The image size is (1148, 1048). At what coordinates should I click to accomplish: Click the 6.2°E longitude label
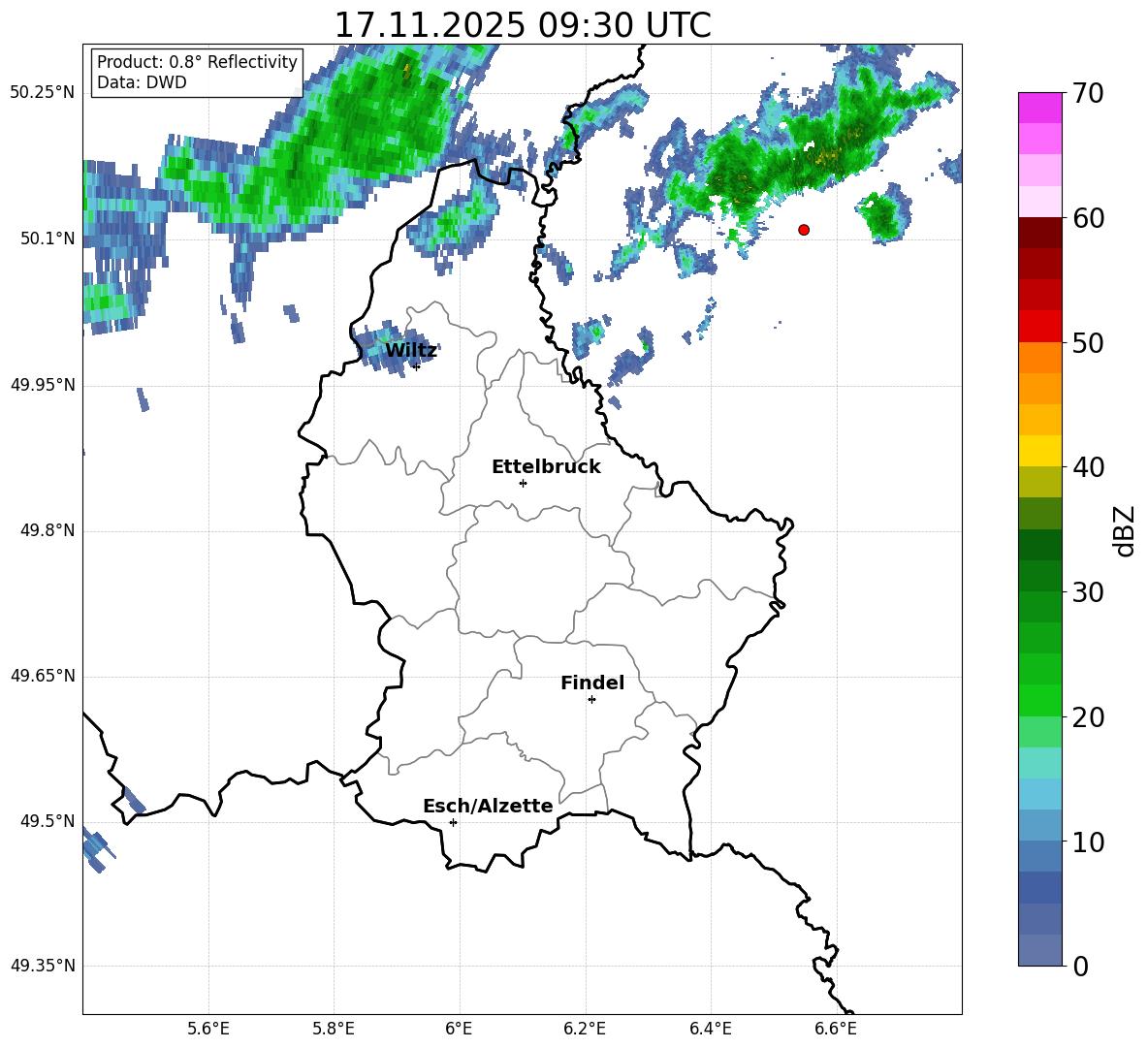(585, 1029)
